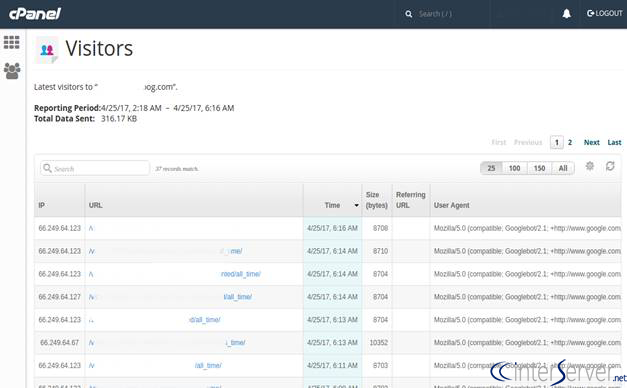Click the Visitors heading
The height and width of the screenshot is (388, 627).
coord(99,49)
